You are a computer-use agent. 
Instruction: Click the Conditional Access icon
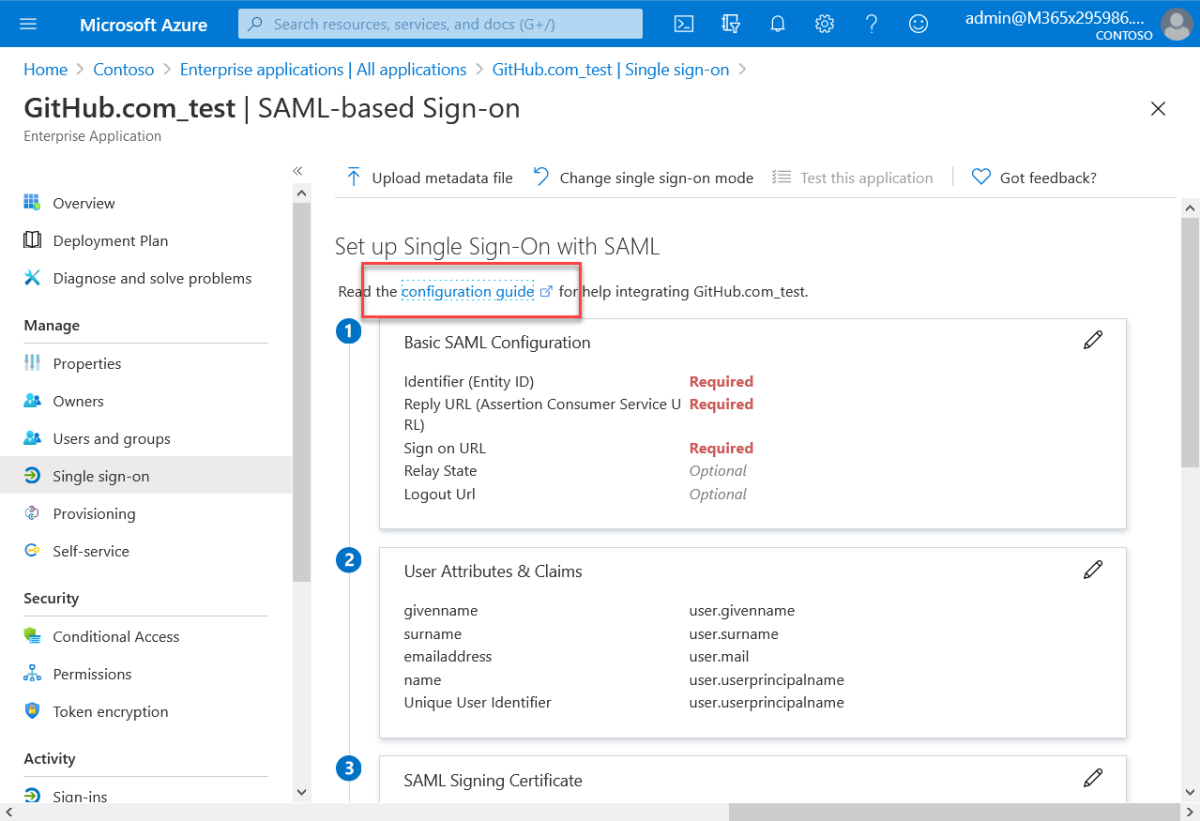(33, 636)
